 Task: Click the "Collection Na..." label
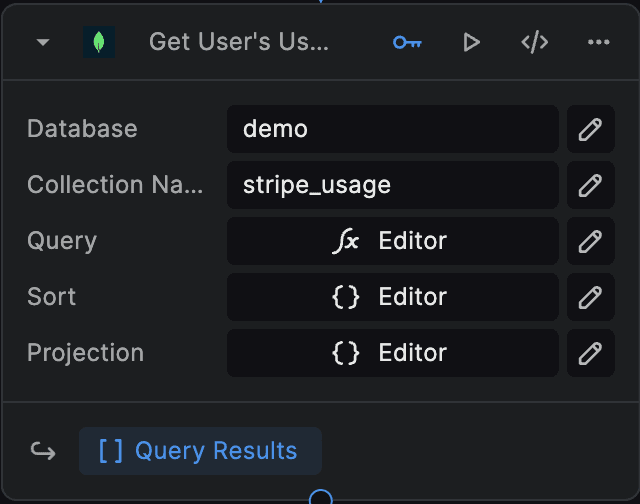pyautogui.click(x=115, y=185)
